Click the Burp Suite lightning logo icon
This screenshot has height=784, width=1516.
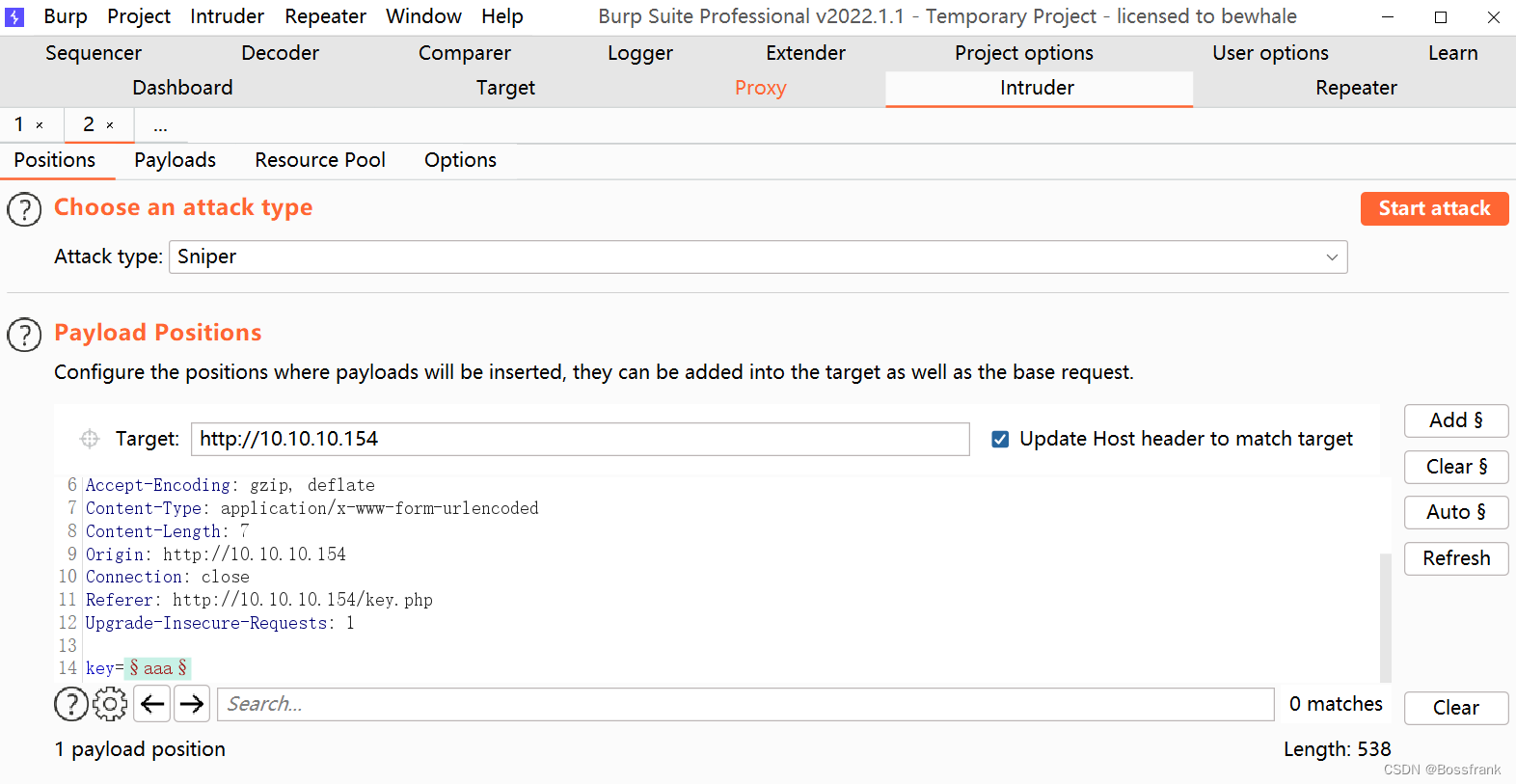(x=14, y=17)
